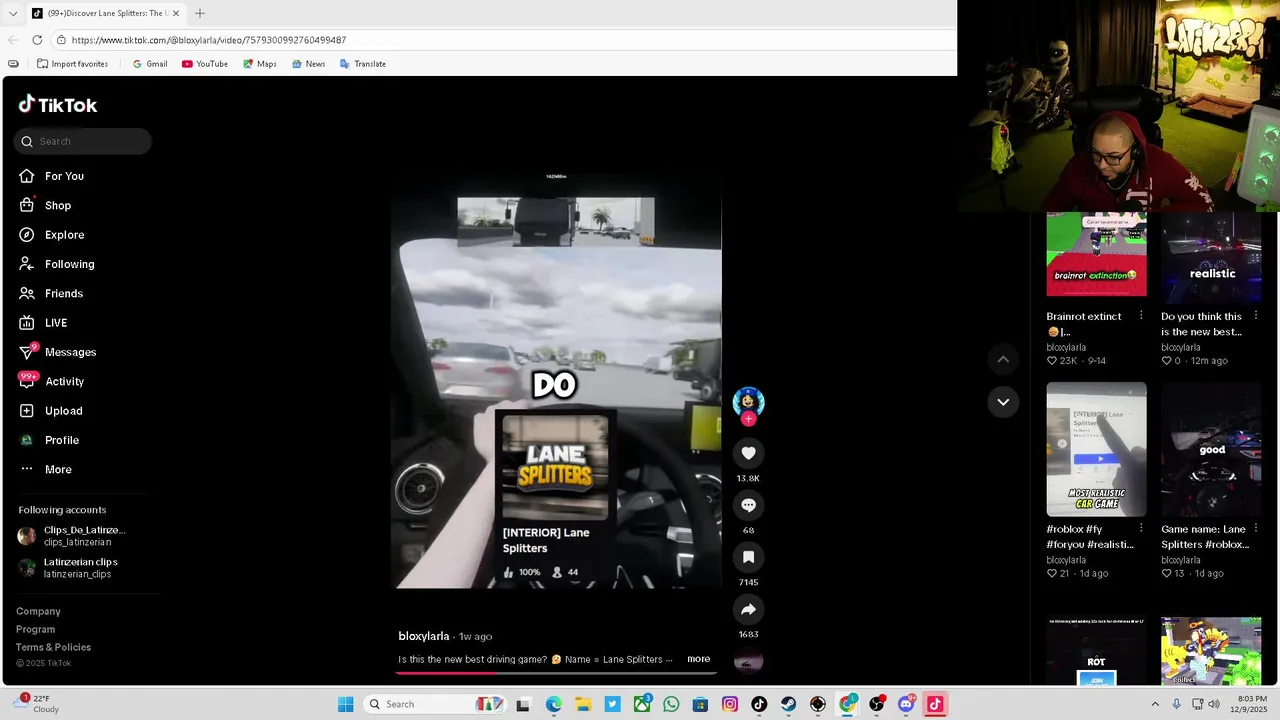This screenshot has width=1280, height=720.
Task: Open the Import favorites bookmark
Action: 72,64
